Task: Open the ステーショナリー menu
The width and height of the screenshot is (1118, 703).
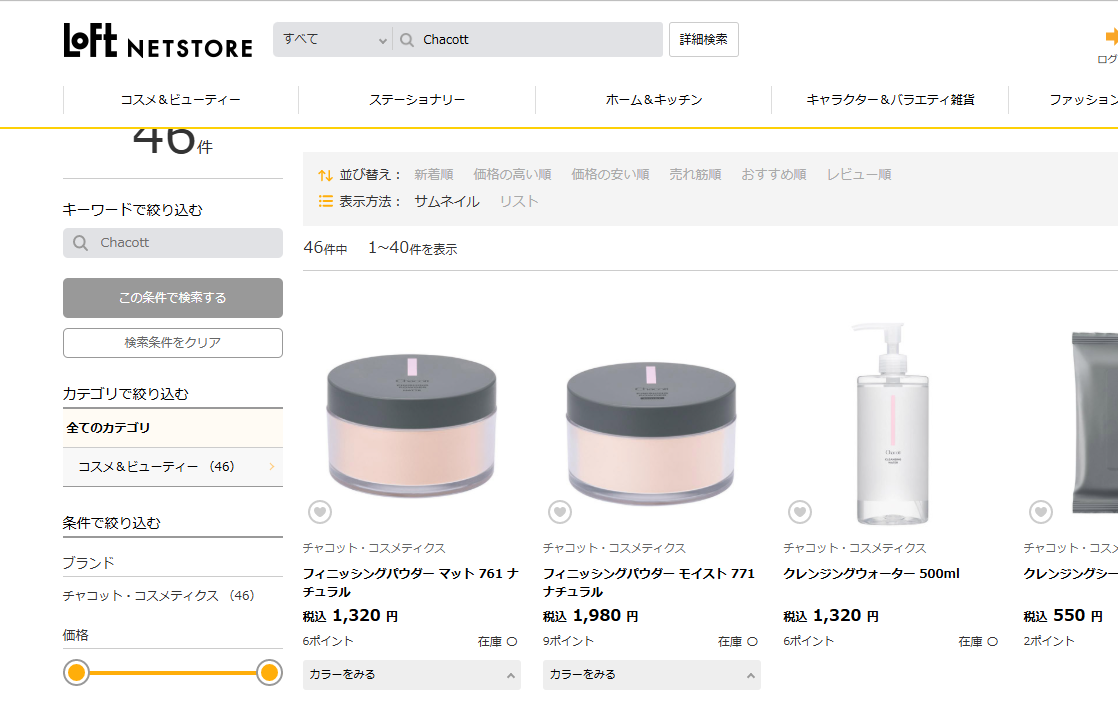Action: point(417,100)
